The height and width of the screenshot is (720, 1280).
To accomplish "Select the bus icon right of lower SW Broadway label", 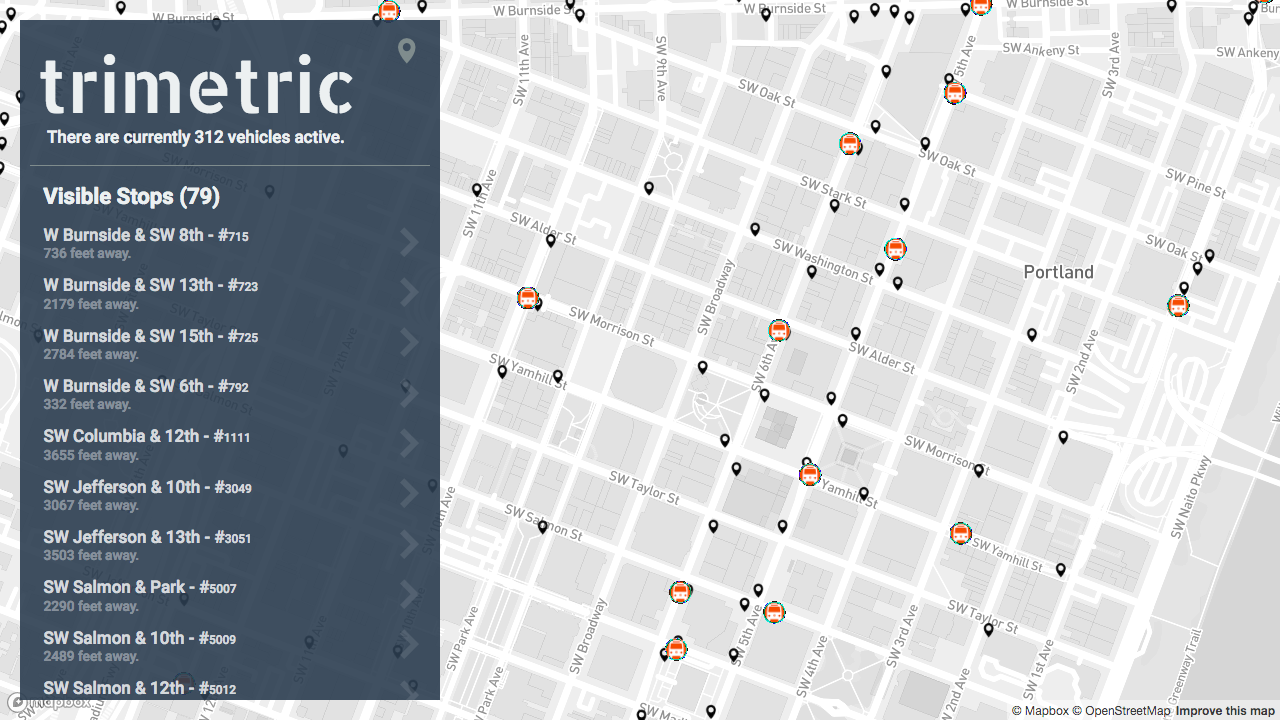I will coord(680,592).
